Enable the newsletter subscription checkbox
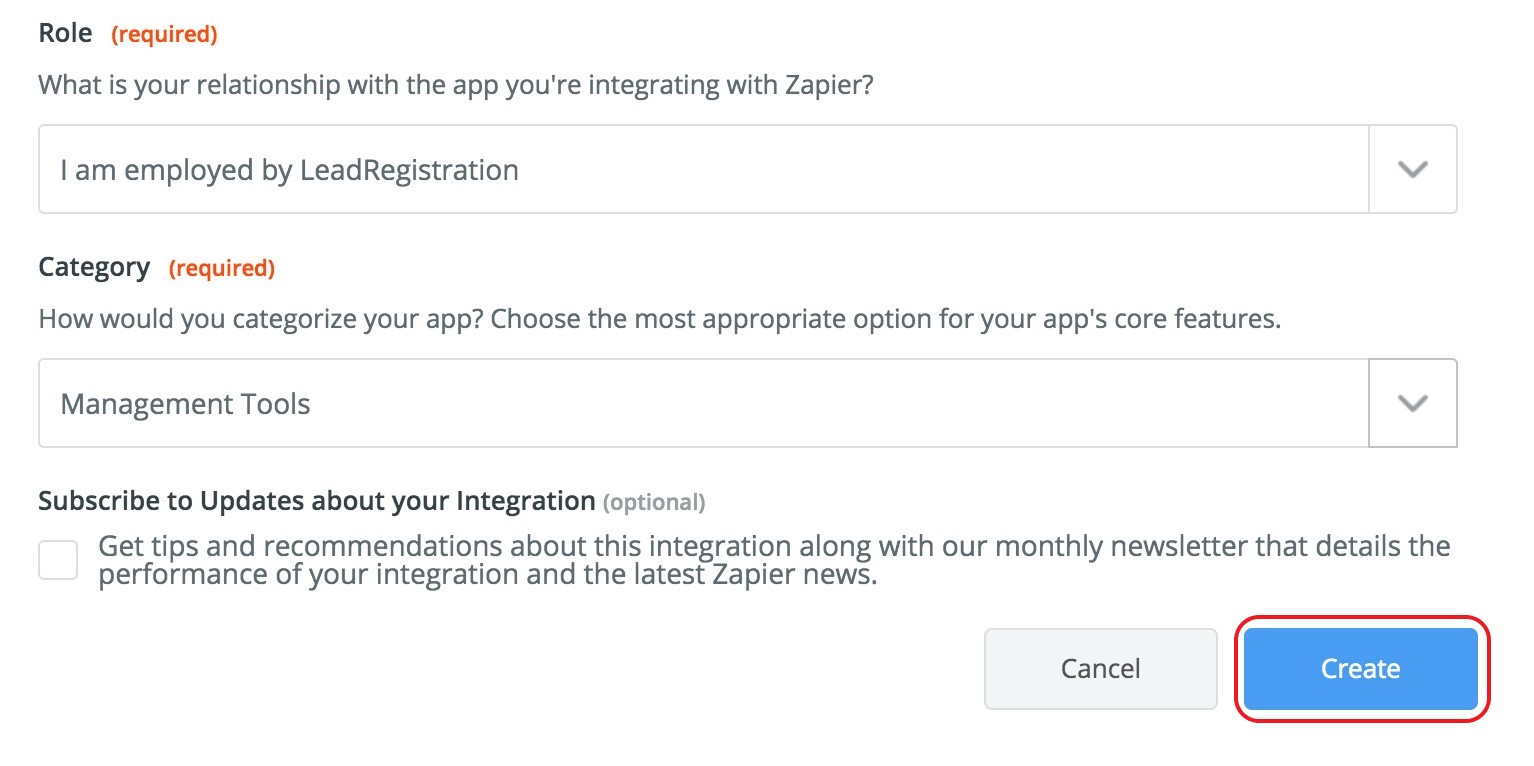The height and width of the screenshot is (766, 1534). (x=58, y=560)
